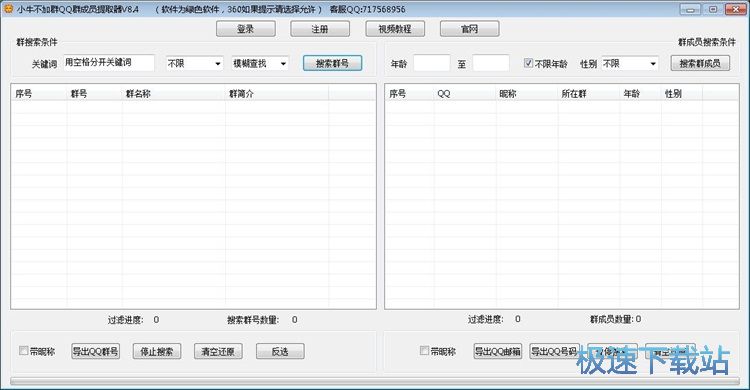Click the 群成员搜索条件 group label
The height and width of the screenshot is (390, 750).
pyautogui.click(x=706, y=42)
